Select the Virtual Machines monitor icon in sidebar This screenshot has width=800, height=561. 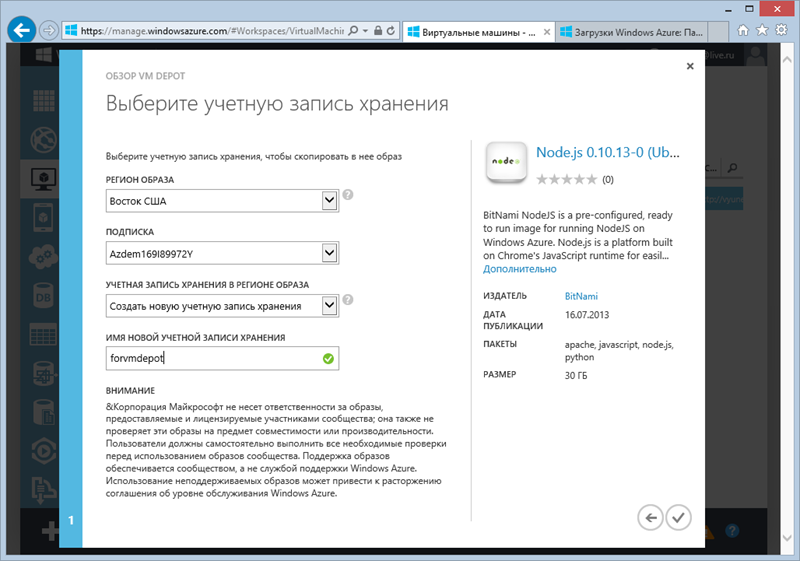click(43, 179)
